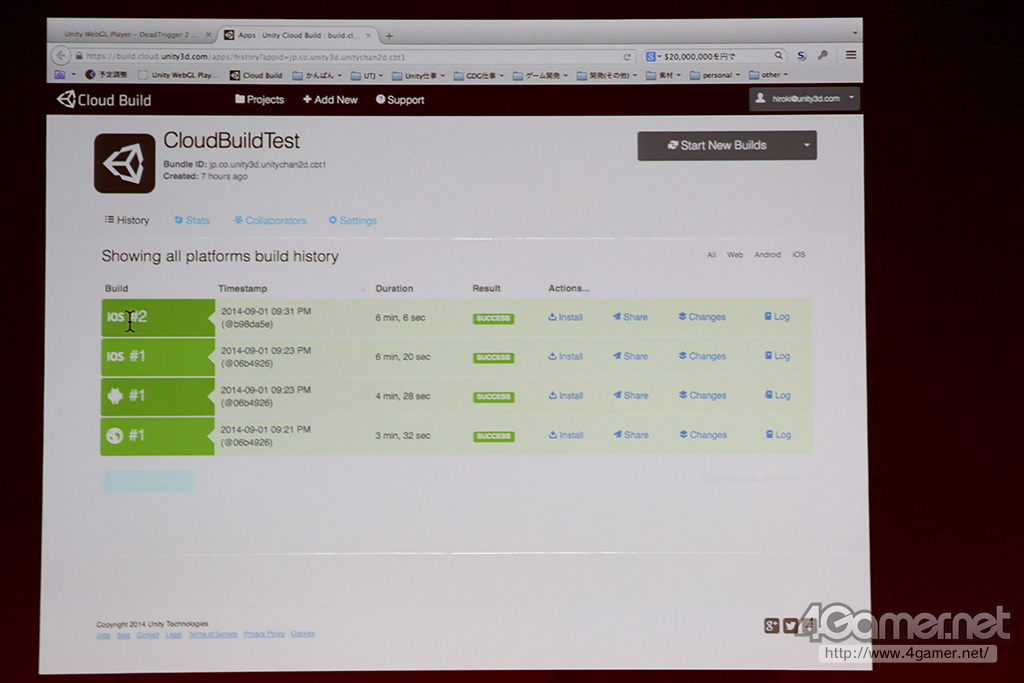Click the search magnifier icon
The width and height of the screenshot is (1024, 683).
coord(778,56)
